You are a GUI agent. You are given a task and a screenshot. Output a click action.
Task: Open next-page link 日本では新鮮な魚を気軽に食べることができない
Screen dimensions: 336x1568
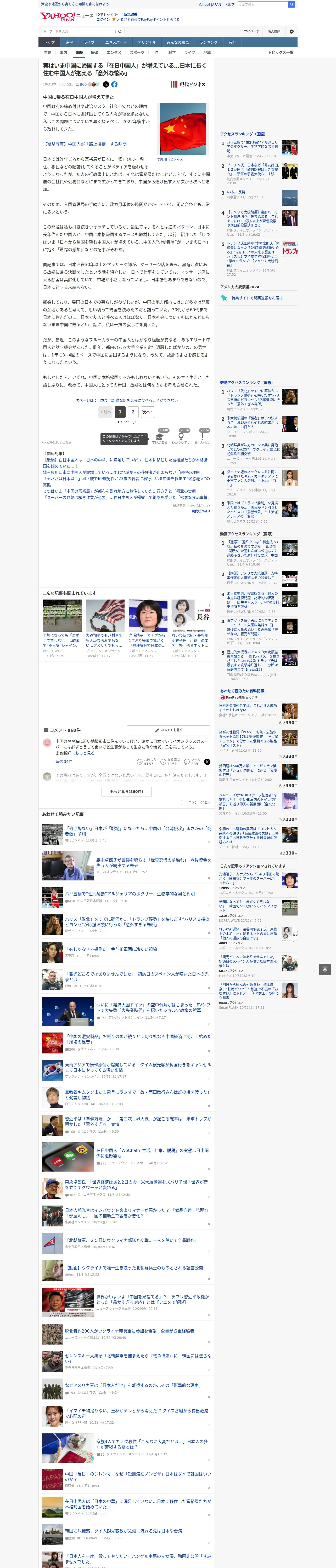coord(127,401)
